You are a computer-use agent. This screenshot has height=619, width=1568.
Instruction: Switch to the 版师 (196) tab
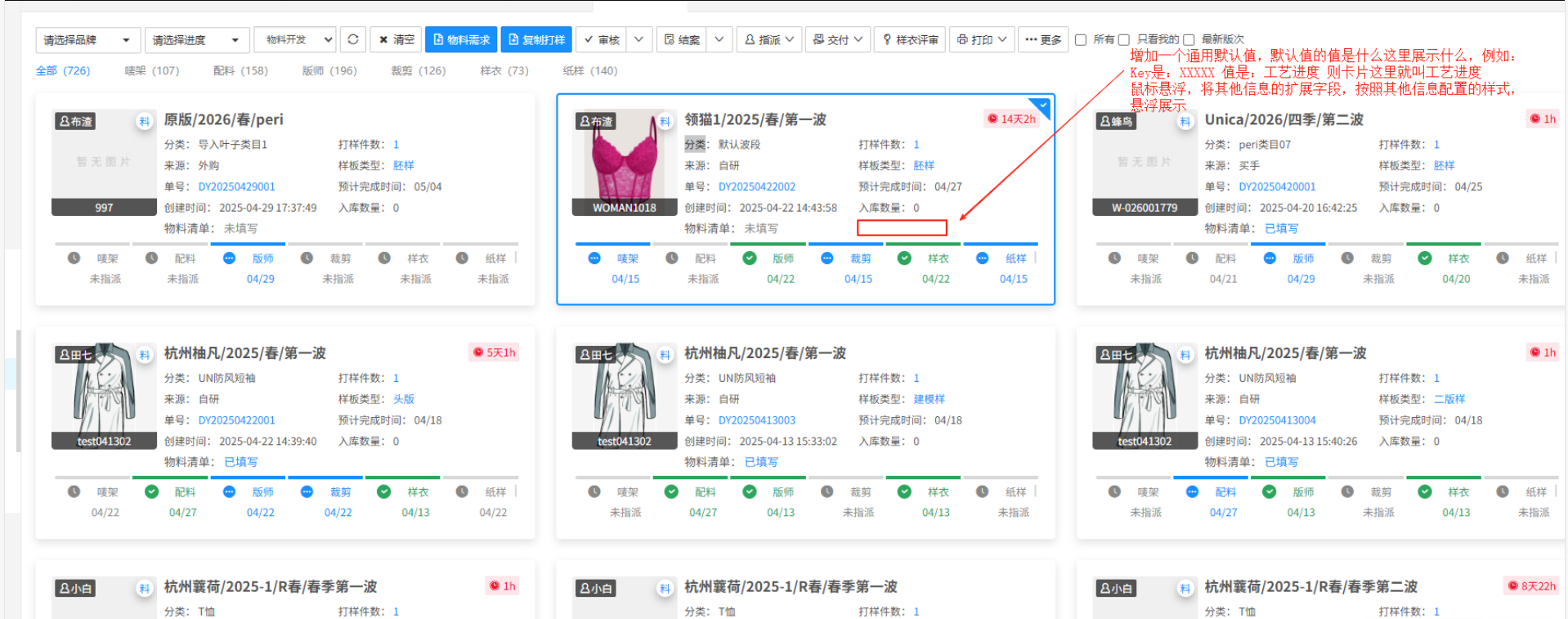pyautogui.click(x=329, y=70)
